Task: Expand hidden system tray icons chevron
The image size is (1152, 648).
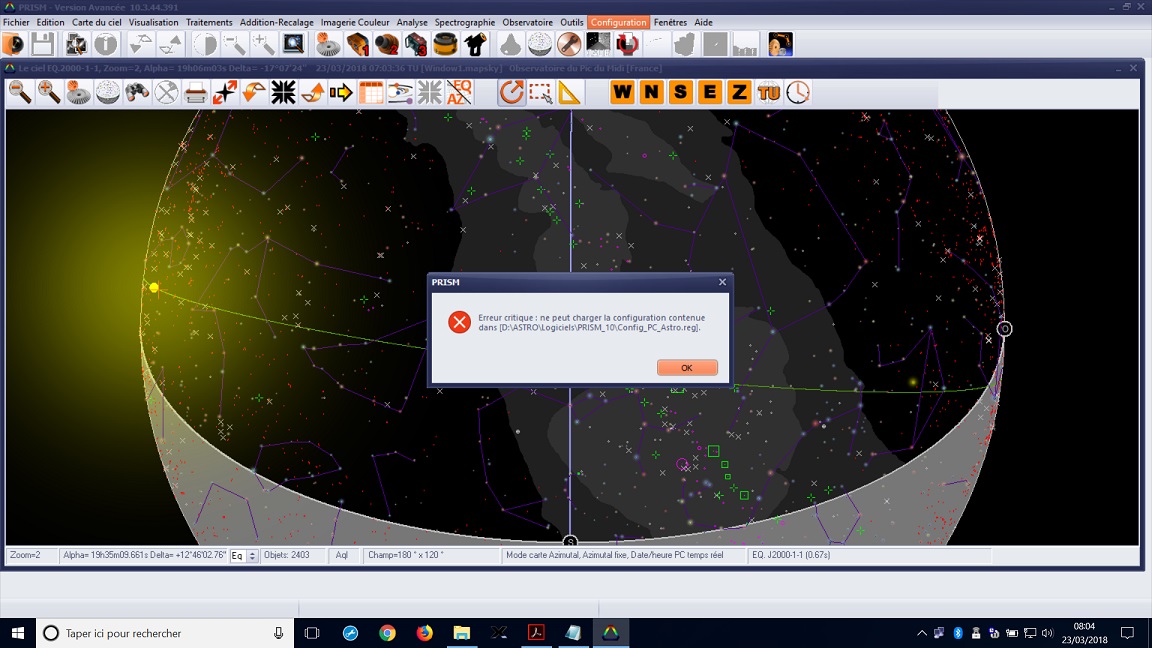Action: [x=921, y=633]
